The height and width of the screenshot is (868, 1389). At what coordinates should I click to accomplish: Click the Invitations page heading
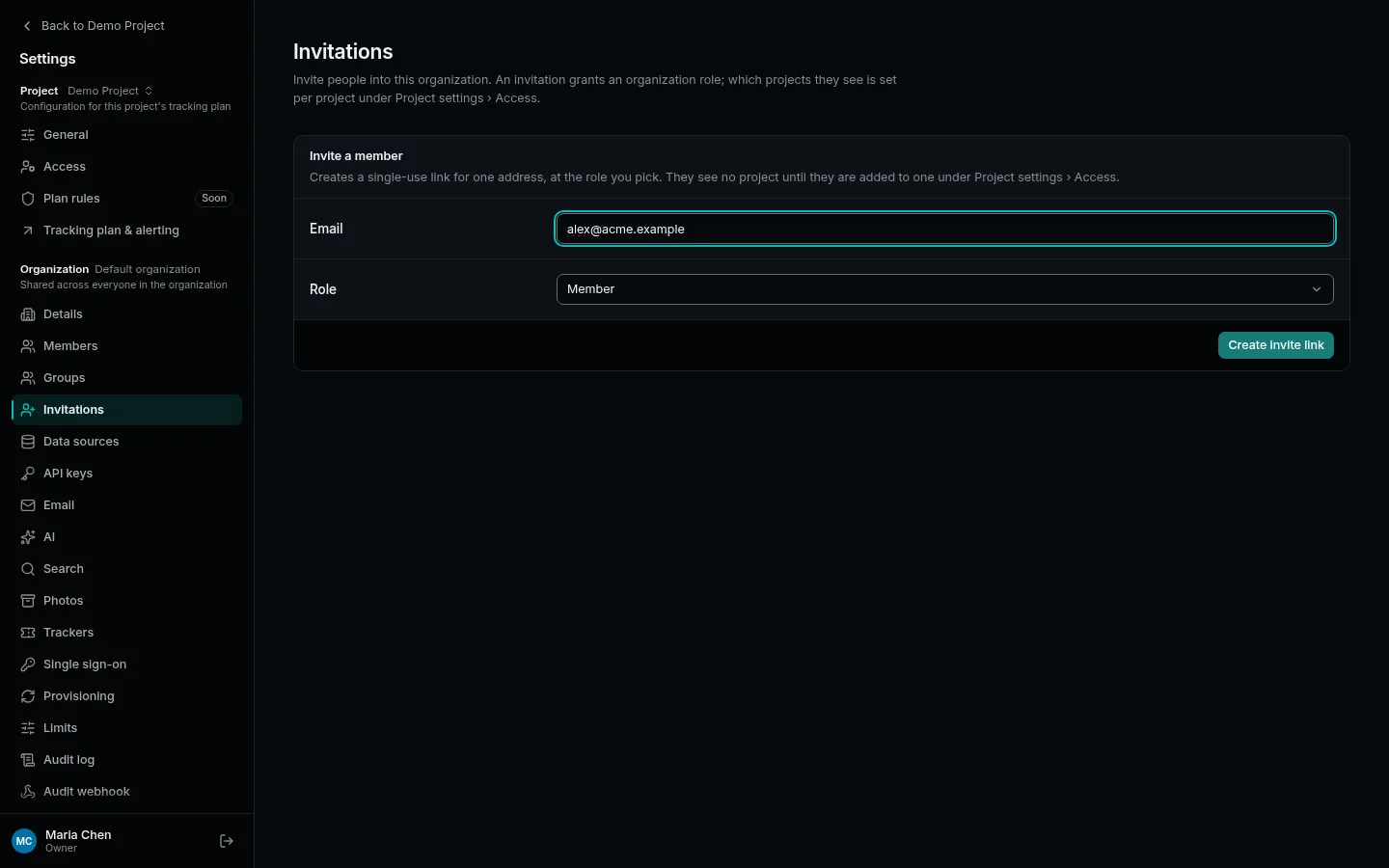[x=343, y=51]
